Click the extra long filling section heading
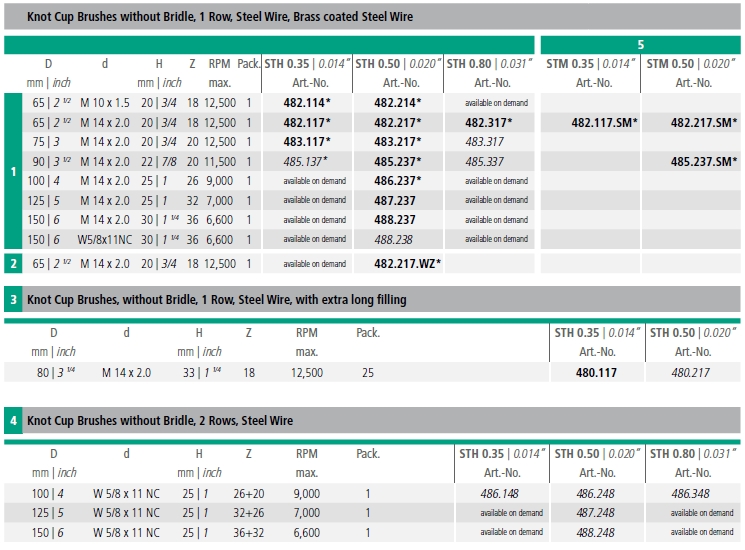745x550 pixels. point(217,300)
